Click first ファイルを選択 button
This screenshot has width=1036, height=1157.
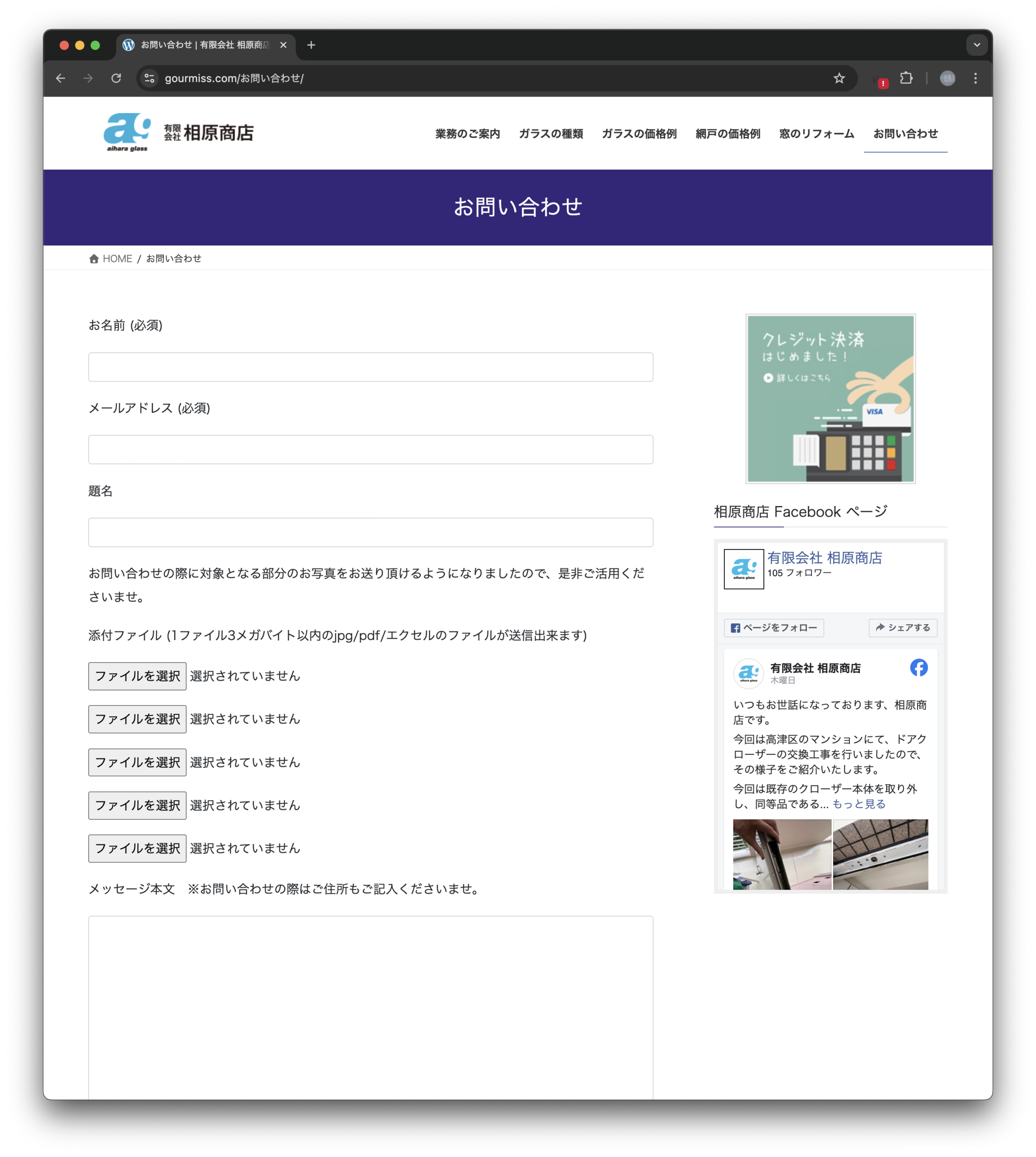pos(137,676)
